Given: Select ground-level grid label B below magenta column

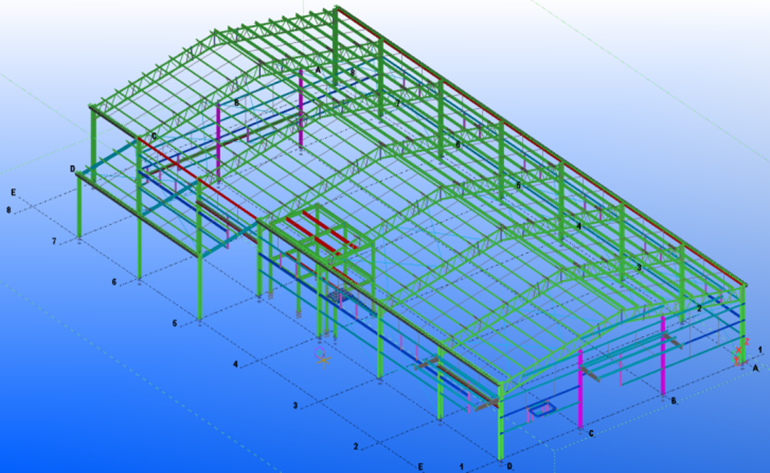Looking at the screenshot, I should pos(673,401).
